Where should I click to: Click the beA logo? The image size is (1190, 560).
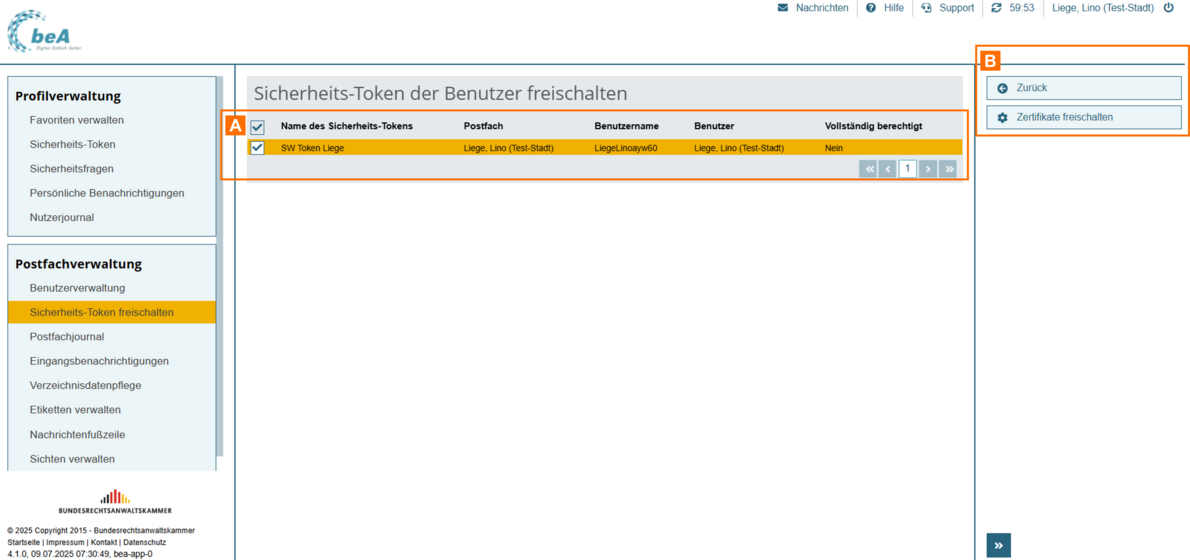[43, 32]
